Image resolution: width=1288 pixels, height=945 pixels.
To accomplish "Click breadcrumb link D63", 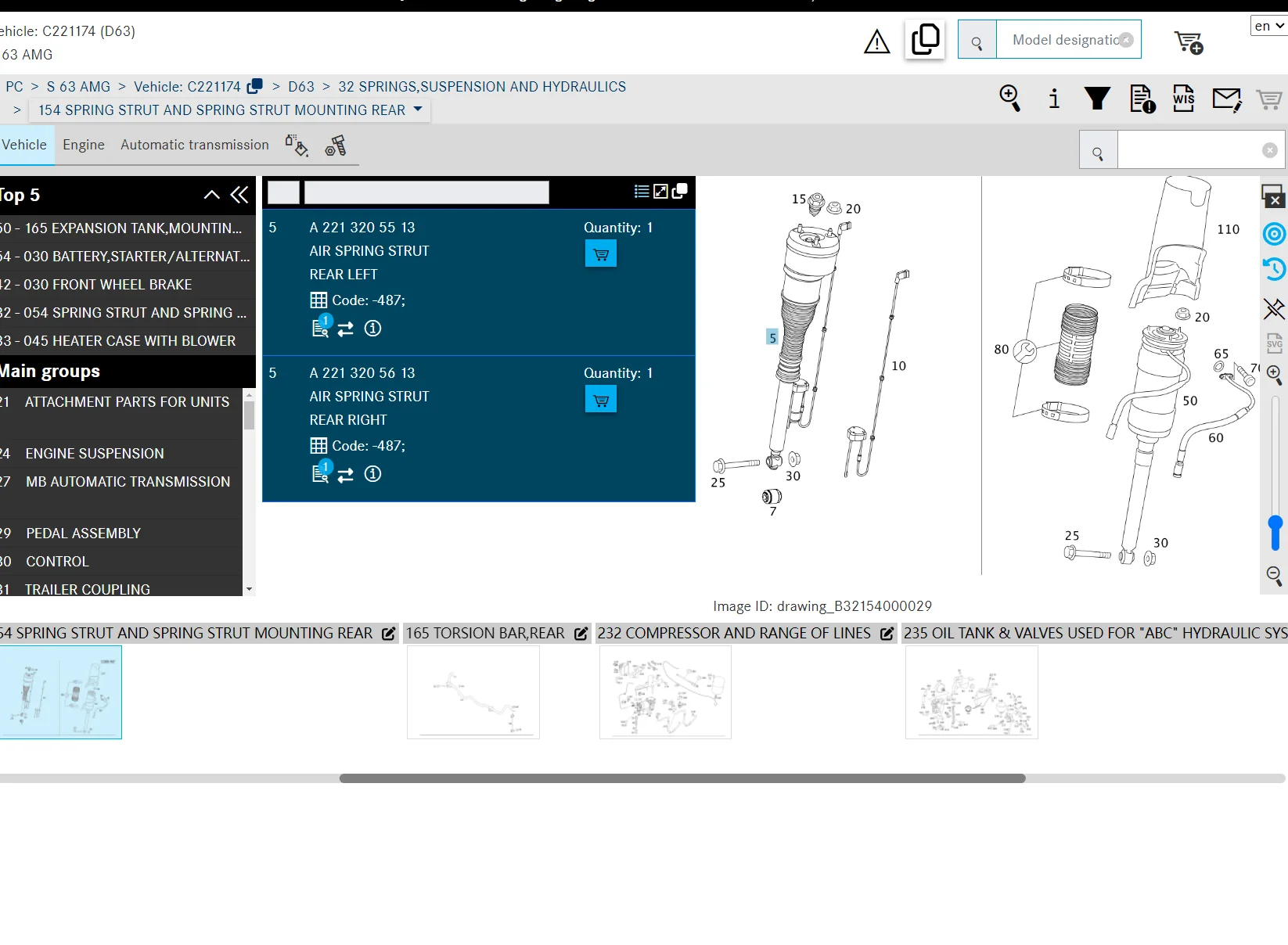I will [x=301, y=87].
